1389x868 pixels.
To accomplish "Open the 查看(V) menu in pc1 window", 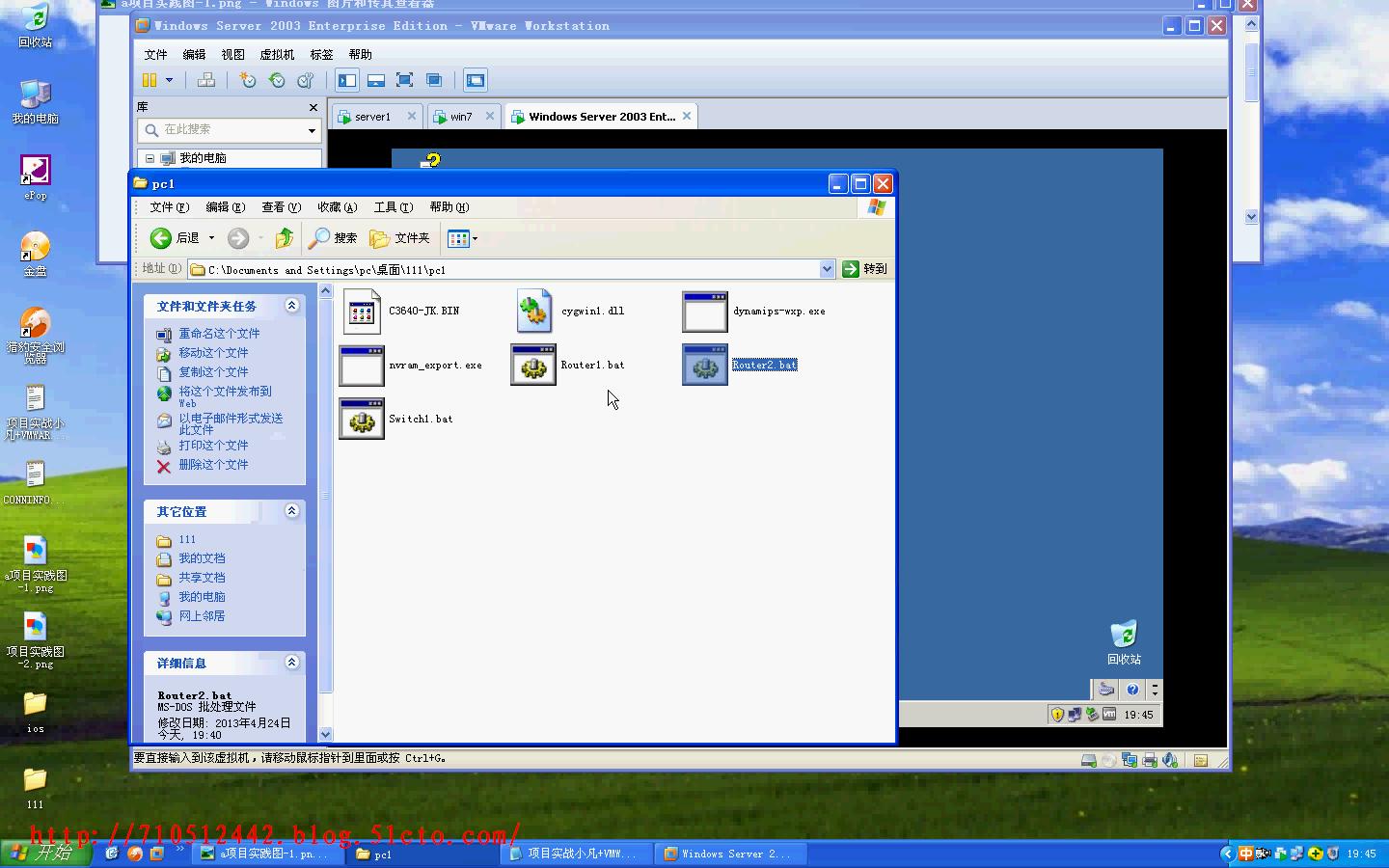I will pyautogui.click(x=281, y=207).
